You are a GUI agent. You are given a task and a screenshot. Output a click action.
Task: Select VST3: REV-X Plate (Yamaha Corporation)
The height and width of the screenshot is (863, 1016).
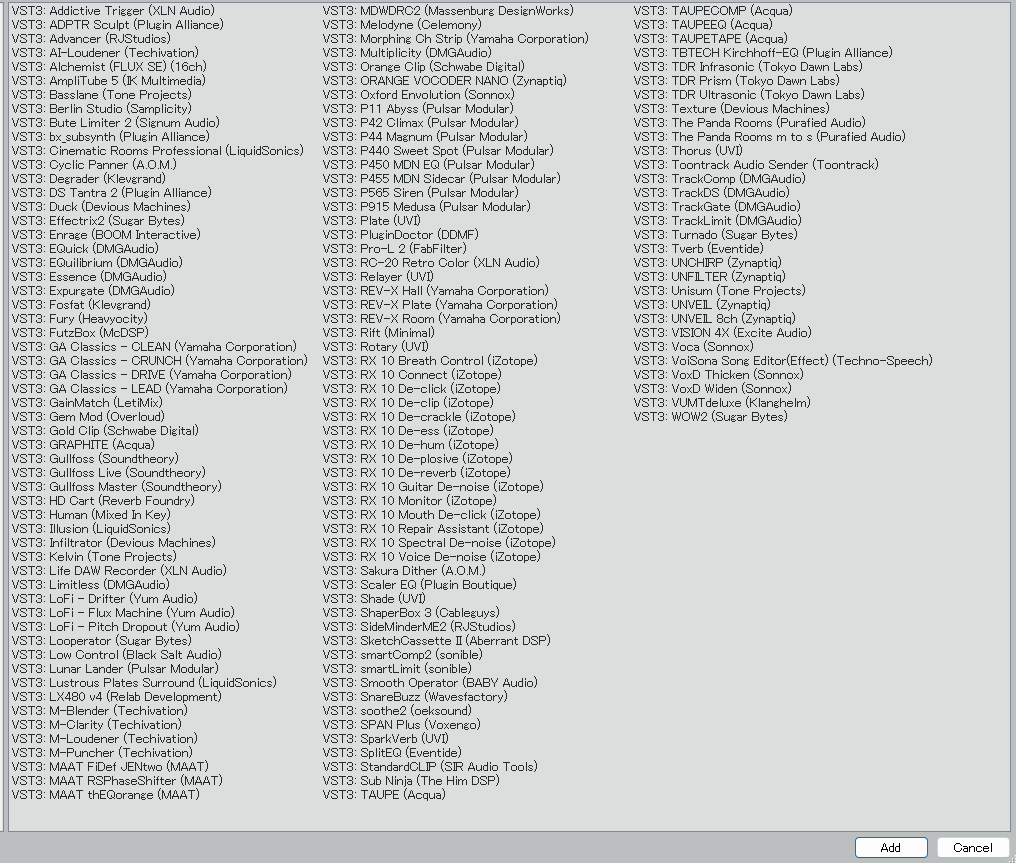pos(440,305)
